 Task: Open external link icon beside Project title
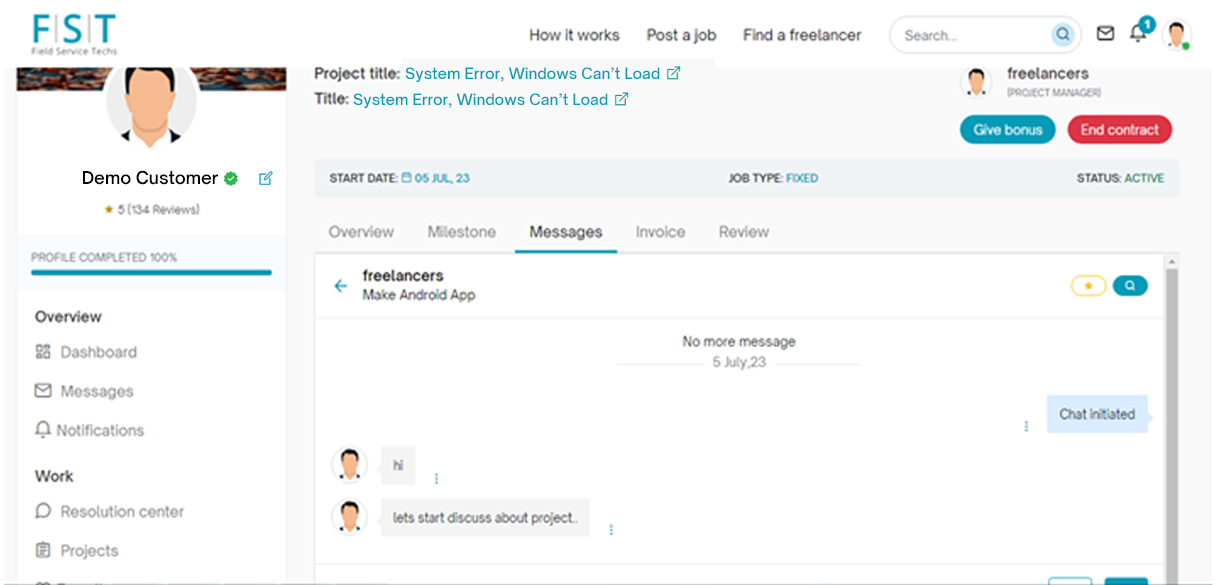click(673, 73)
